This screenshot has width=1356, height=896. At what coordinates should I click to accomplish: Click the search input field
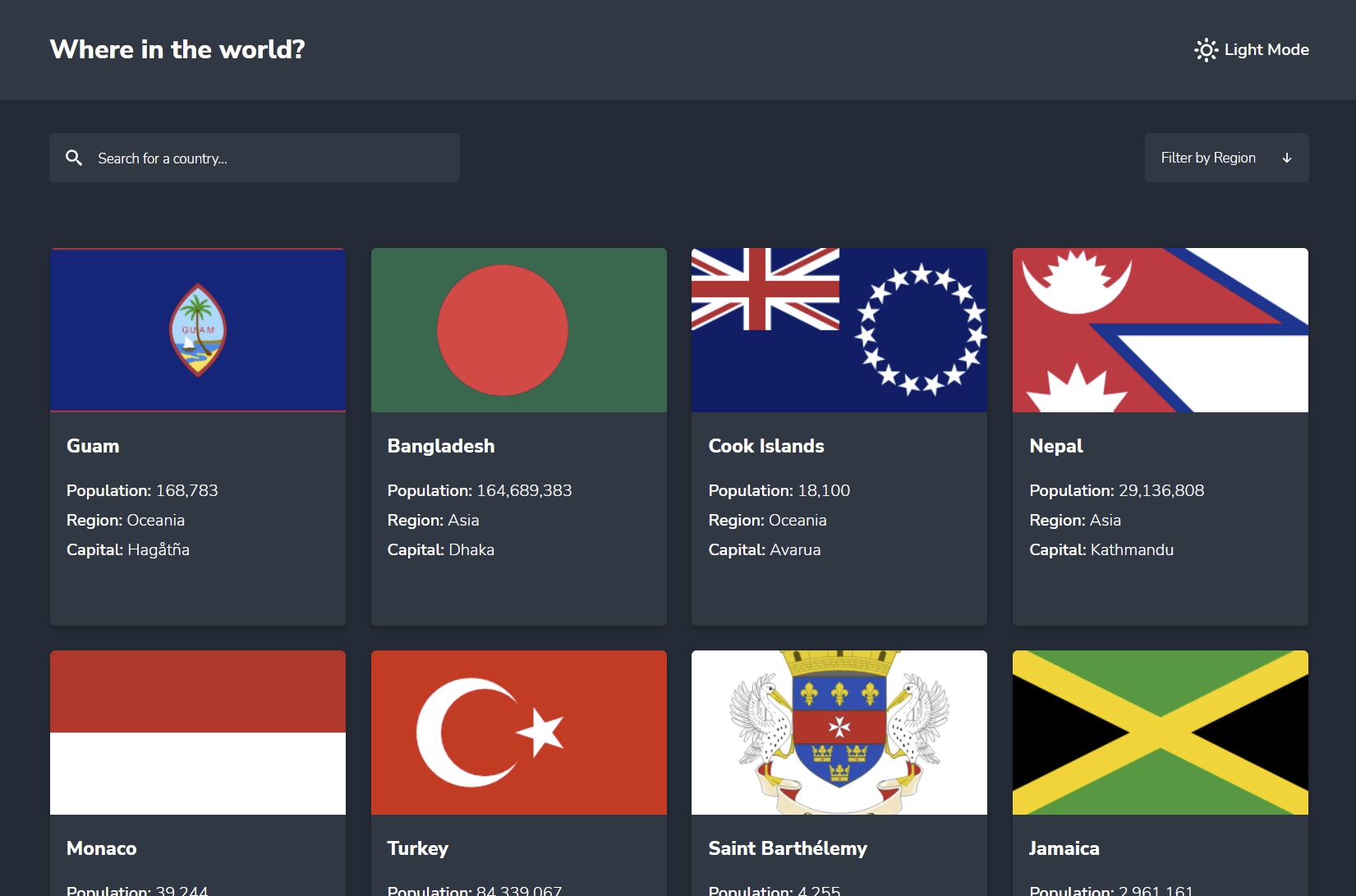click(x=255, y=158)
